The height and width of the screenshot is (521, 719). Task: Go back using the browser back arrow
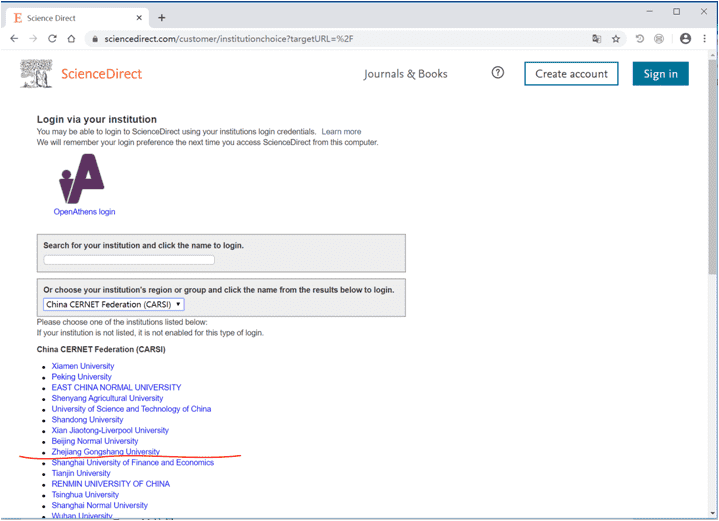pyautogui.click(x=14, y=39)
